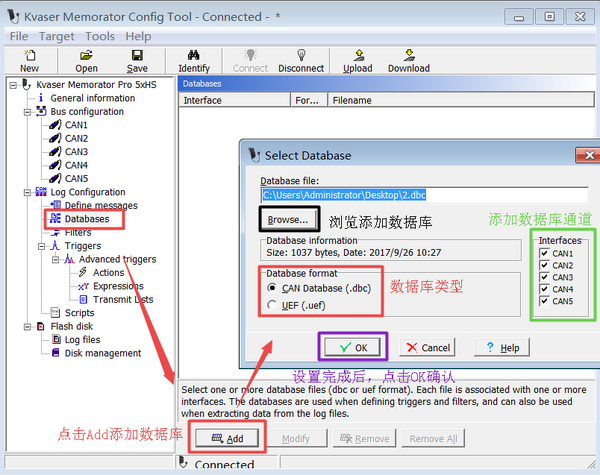Open the Expressions tree item
The height and width of the screenshot is (475, 600).
click(118, 286)
